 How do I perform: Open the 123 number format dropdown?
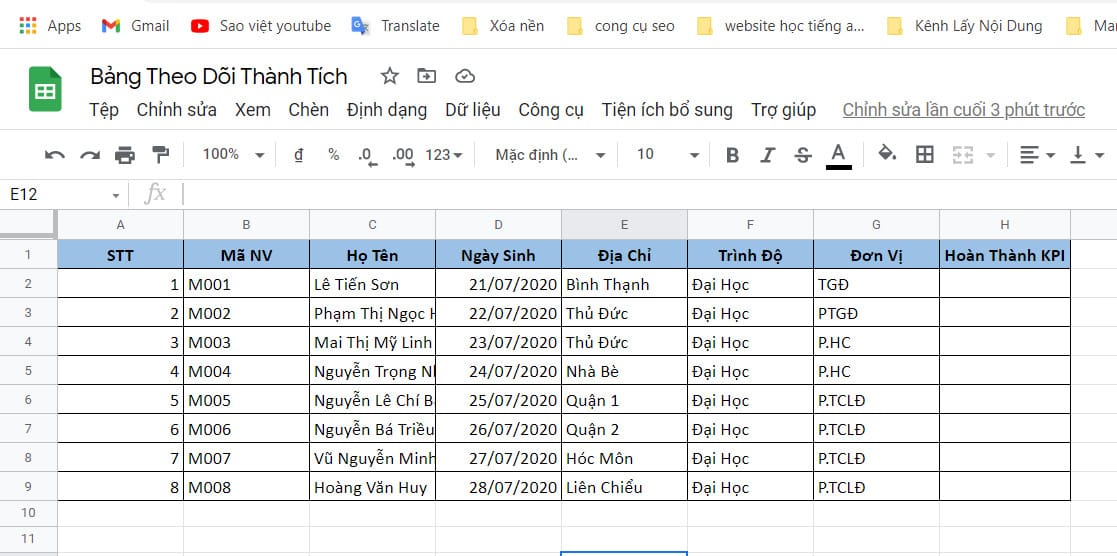444,155
